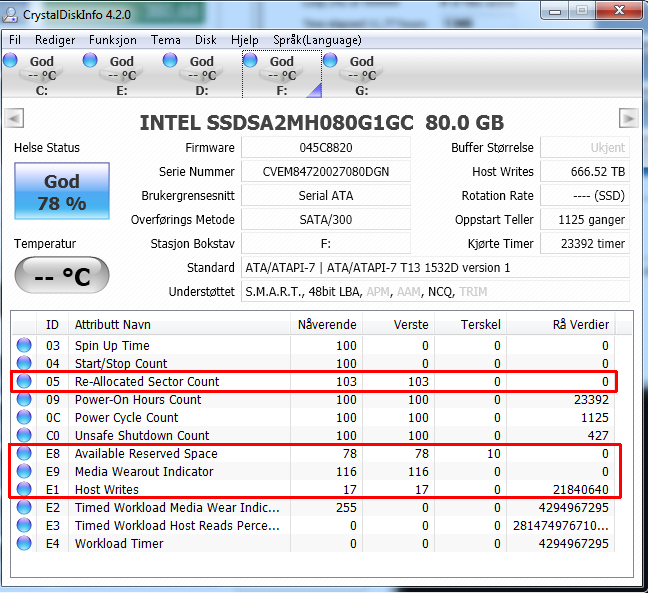
Task: Open the Funksjon menu
Action: pos(112,40)
